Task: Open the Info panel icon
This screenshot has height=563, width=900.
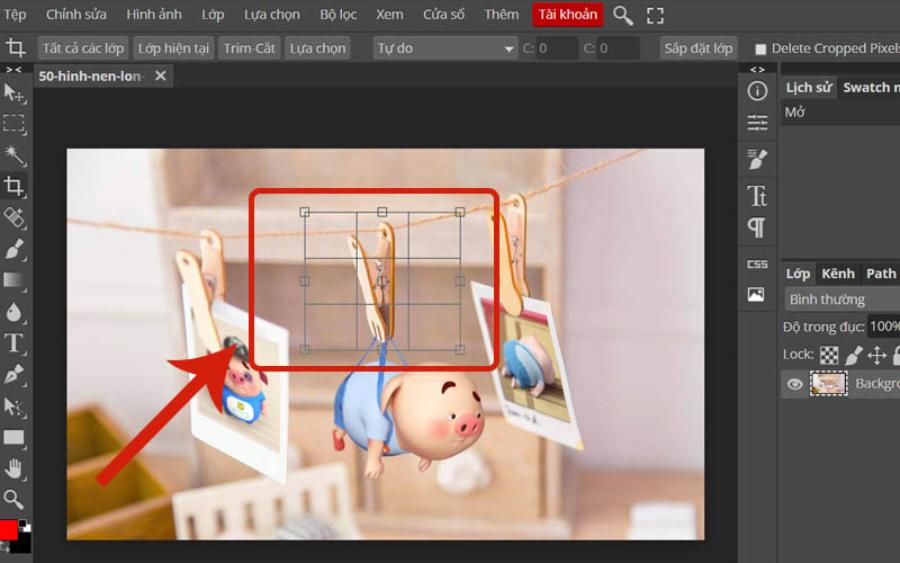Action: pyautogui.click(x=757, y=91)
